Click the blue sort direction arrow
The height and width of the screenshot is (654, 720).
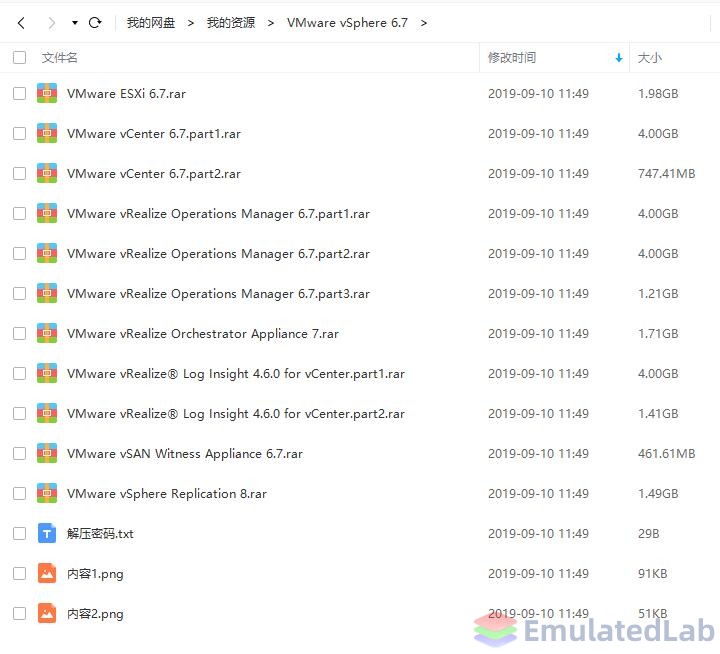point(619,57)
